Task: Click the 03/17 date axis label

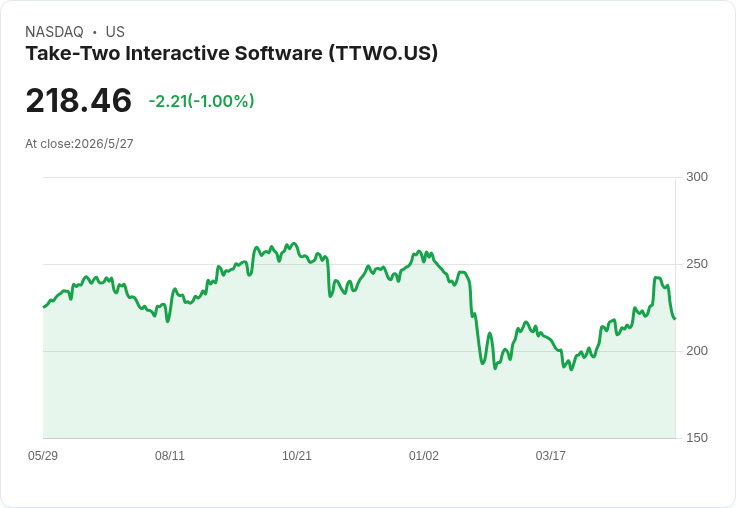Action: (551, 455)
